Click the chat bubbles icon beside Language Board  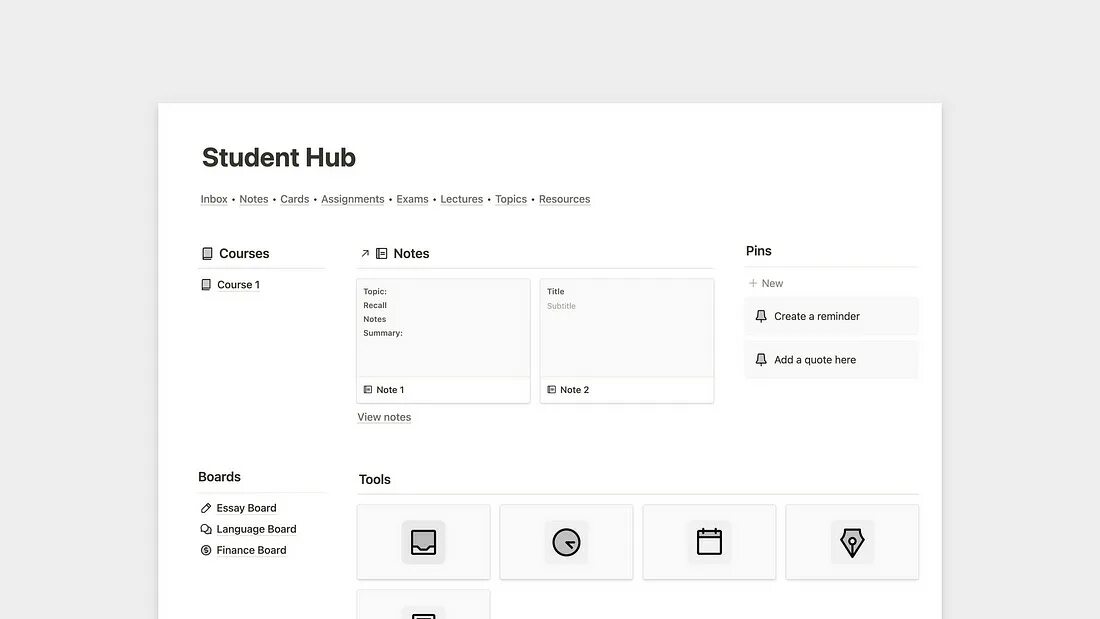coord(206,529)
